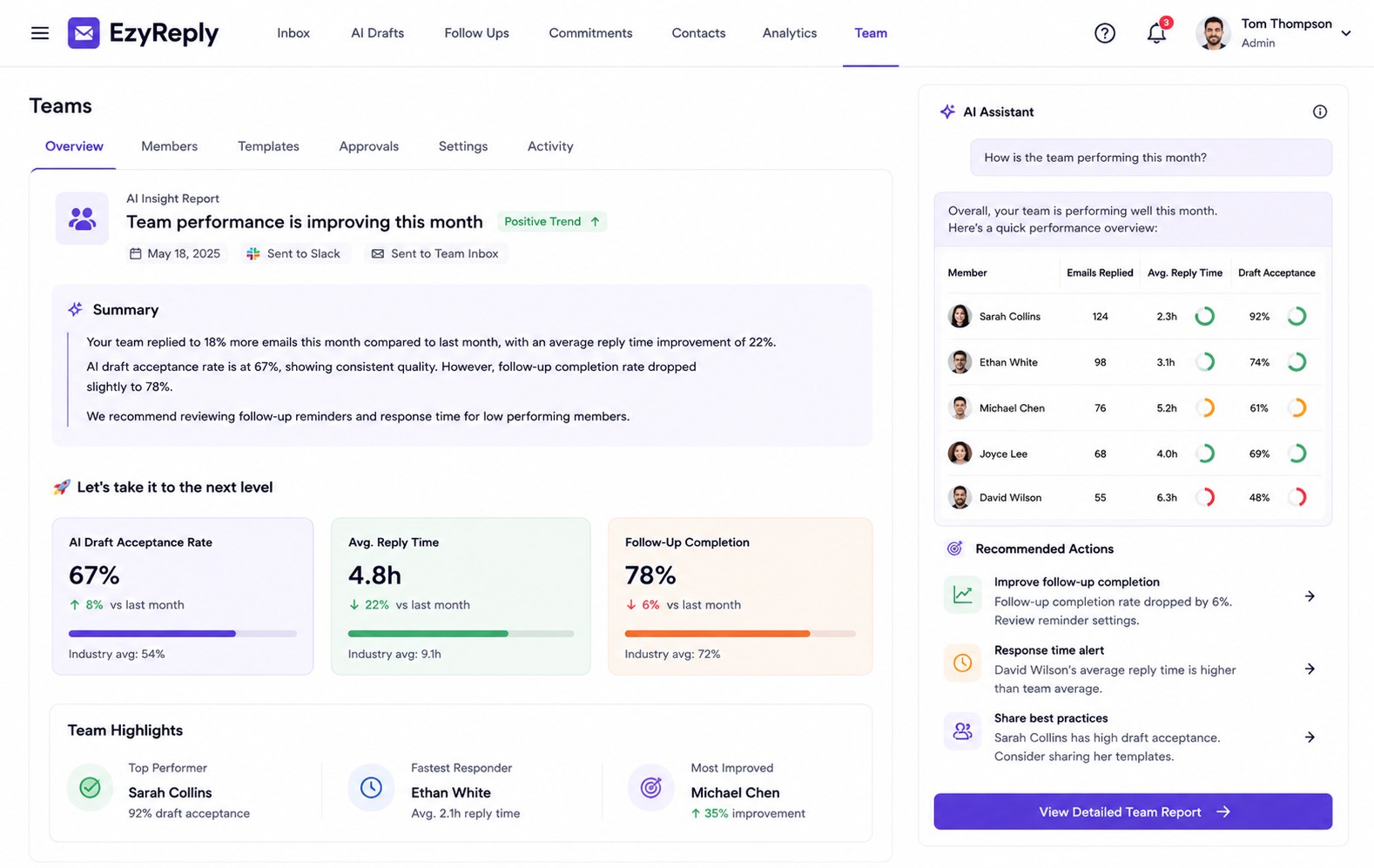Open the notifications bell
The width and height of the screenshot is (1374, 868).
point(1156,33)
